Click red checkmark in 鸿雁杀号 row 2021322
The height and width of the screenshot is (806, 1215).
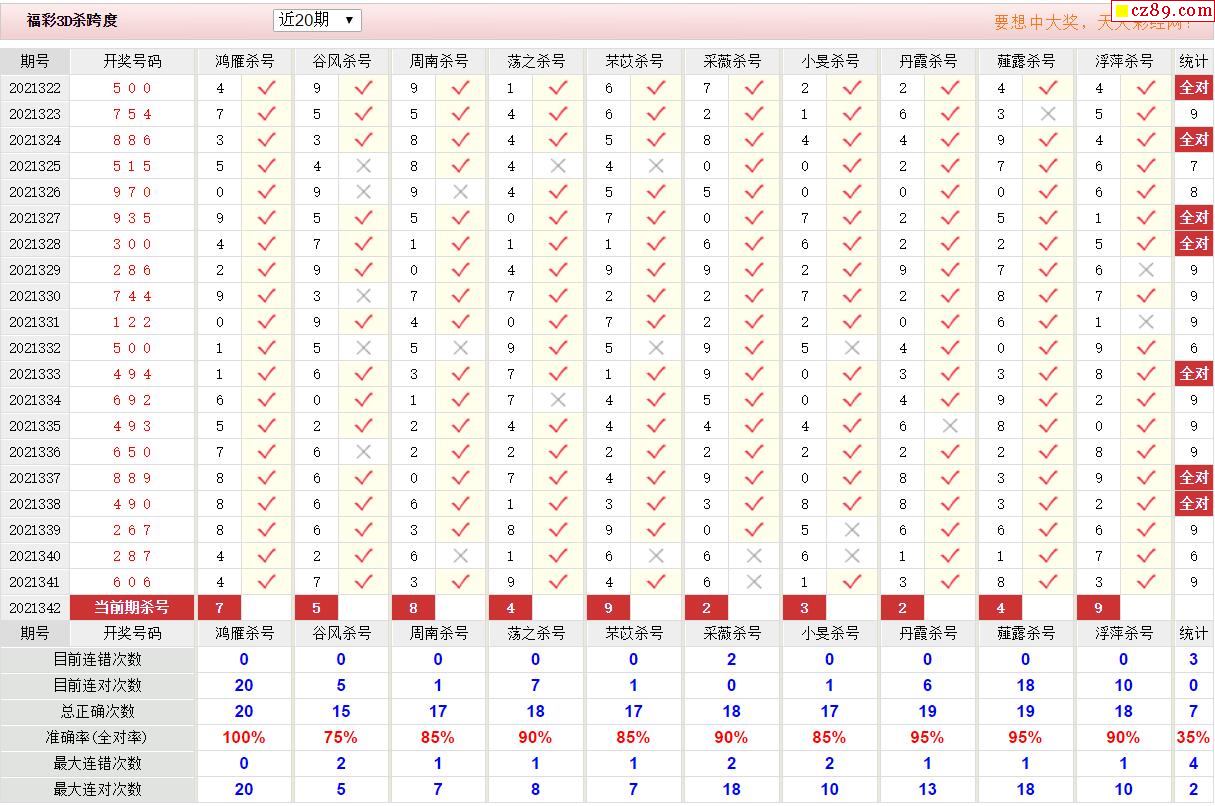(266, 88)
